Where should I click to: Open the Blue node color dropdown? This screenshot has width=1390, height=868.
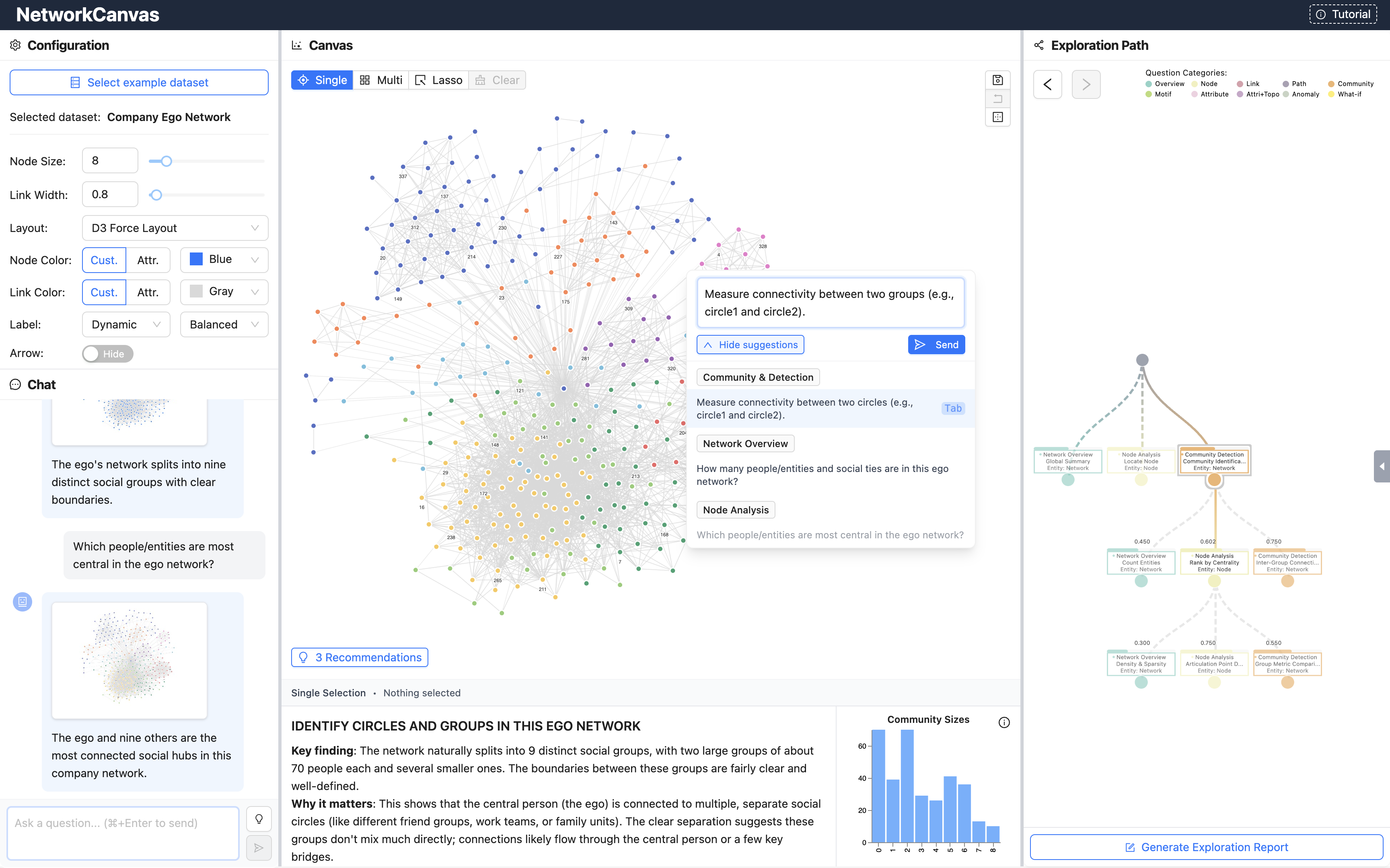tap(224, 259)
